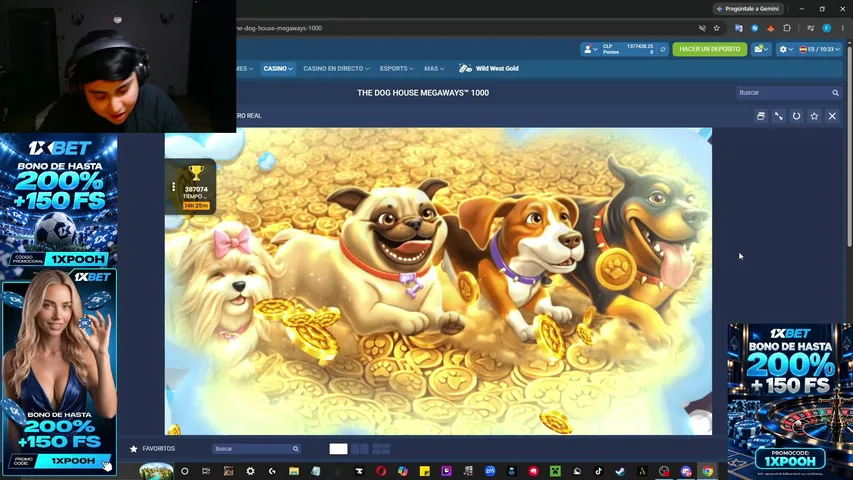Open Twitch app from taskbar
The height and width of the screenshot is (480, 853).
tap(446, 471)
